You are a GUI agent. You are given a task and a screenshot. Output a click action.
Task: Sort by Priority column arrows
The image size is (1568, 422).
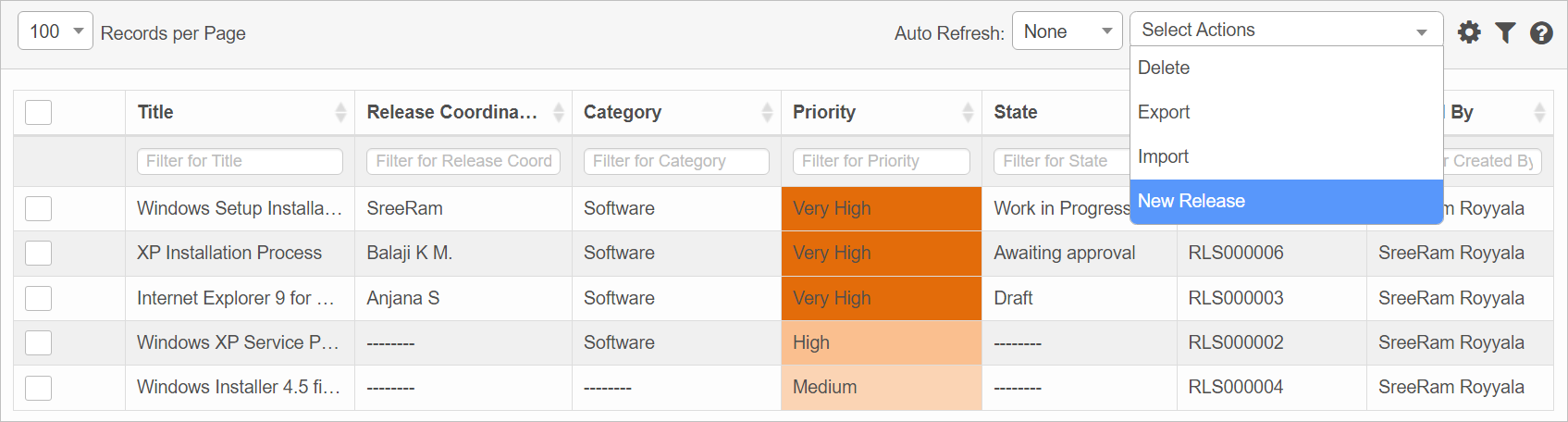[968, 112]
